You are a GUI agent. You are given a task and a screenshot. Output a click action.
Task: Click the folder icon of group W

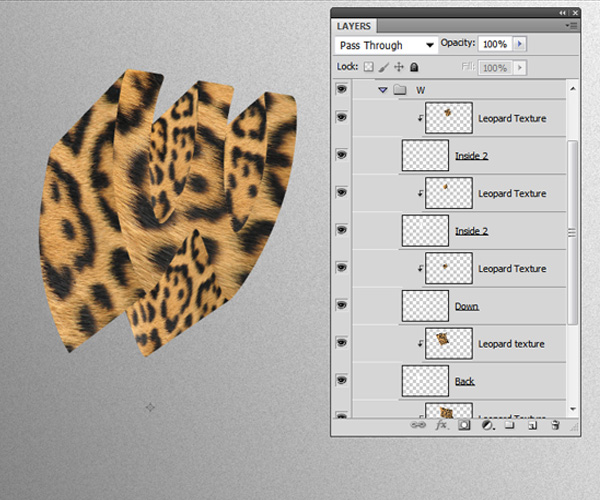[400, 90]
